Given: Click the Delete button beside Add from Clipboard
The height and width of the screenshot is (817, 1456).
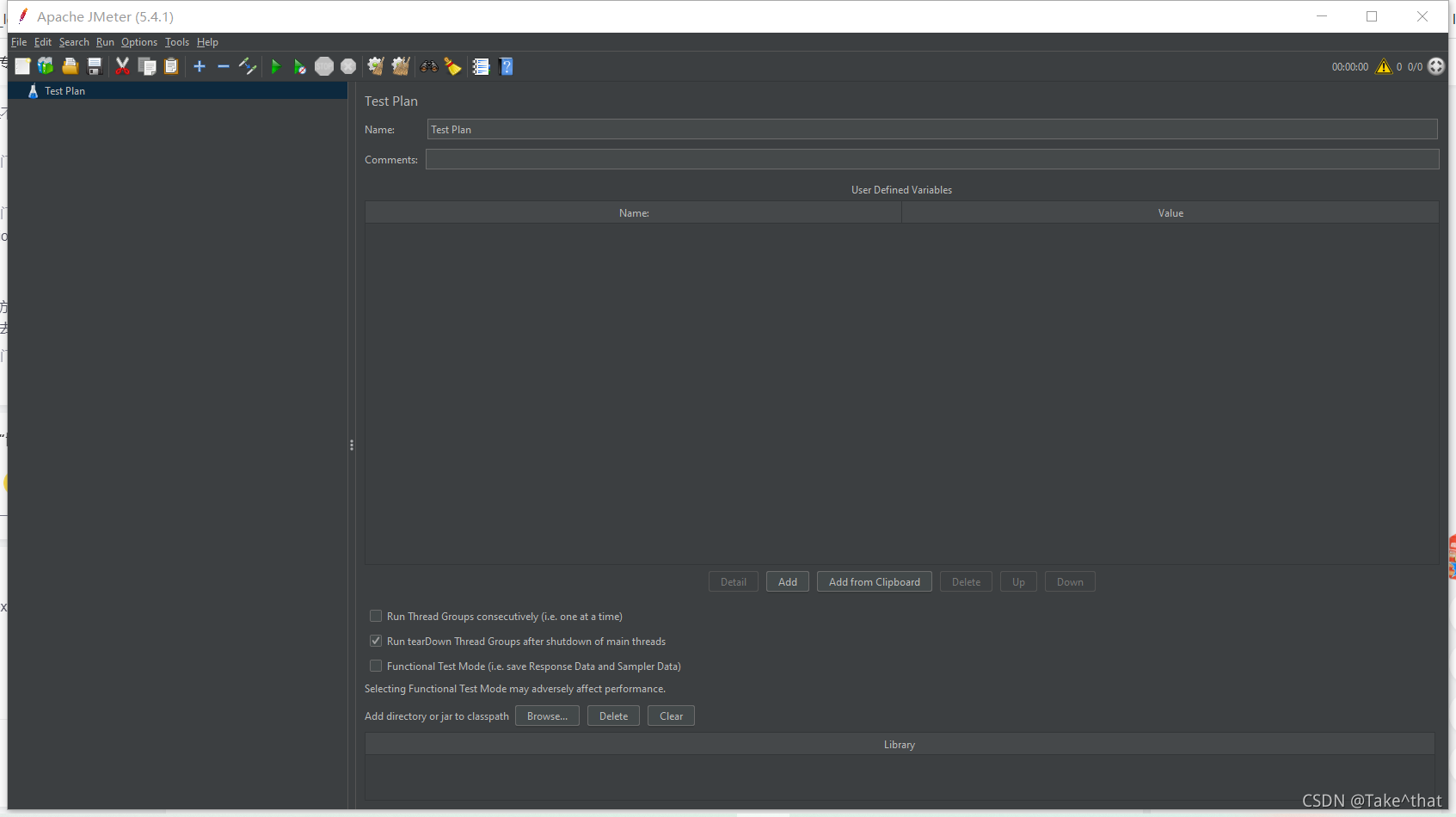Looking at the screenshot, I should pos(966,582).
